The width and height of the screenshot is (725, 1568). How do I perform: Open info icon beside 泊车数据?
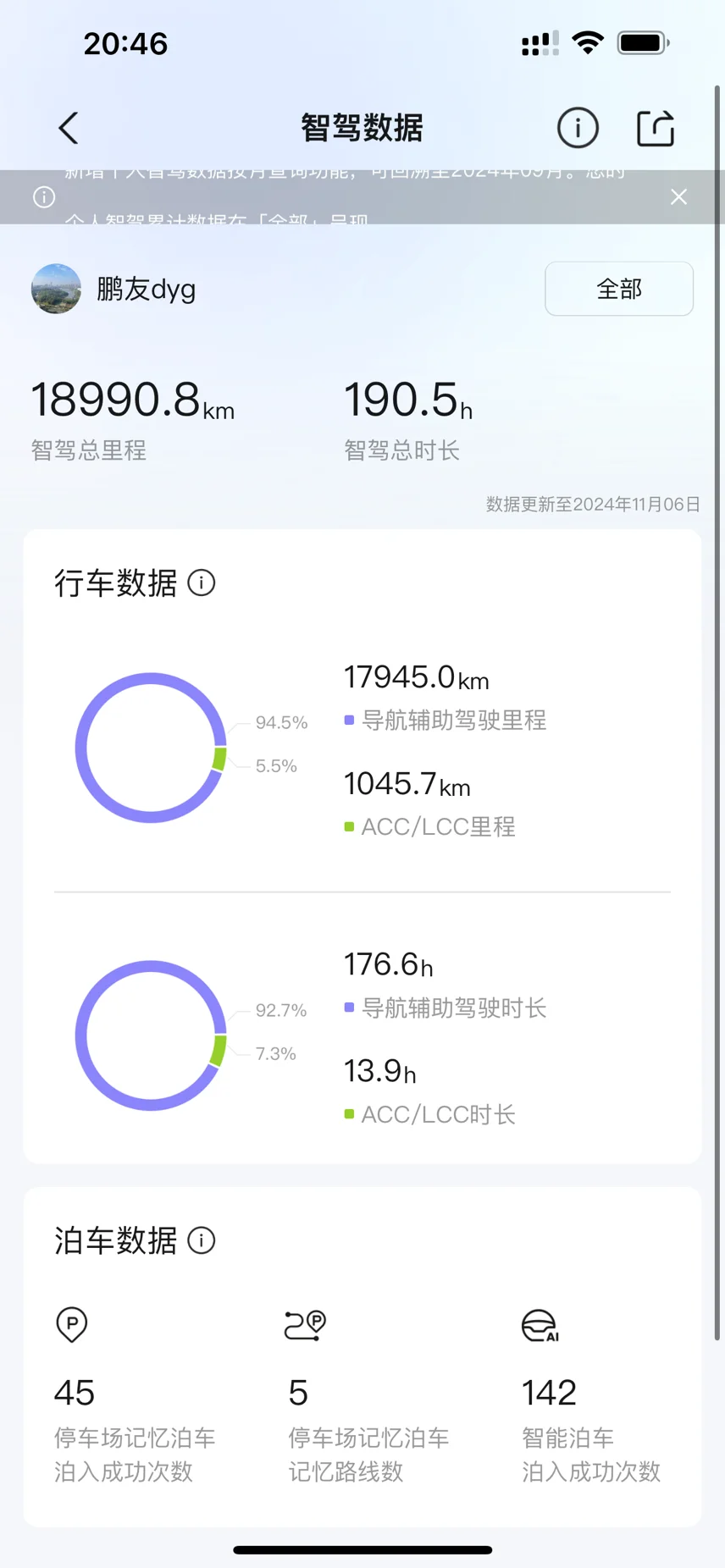[x=202, y=1240]
